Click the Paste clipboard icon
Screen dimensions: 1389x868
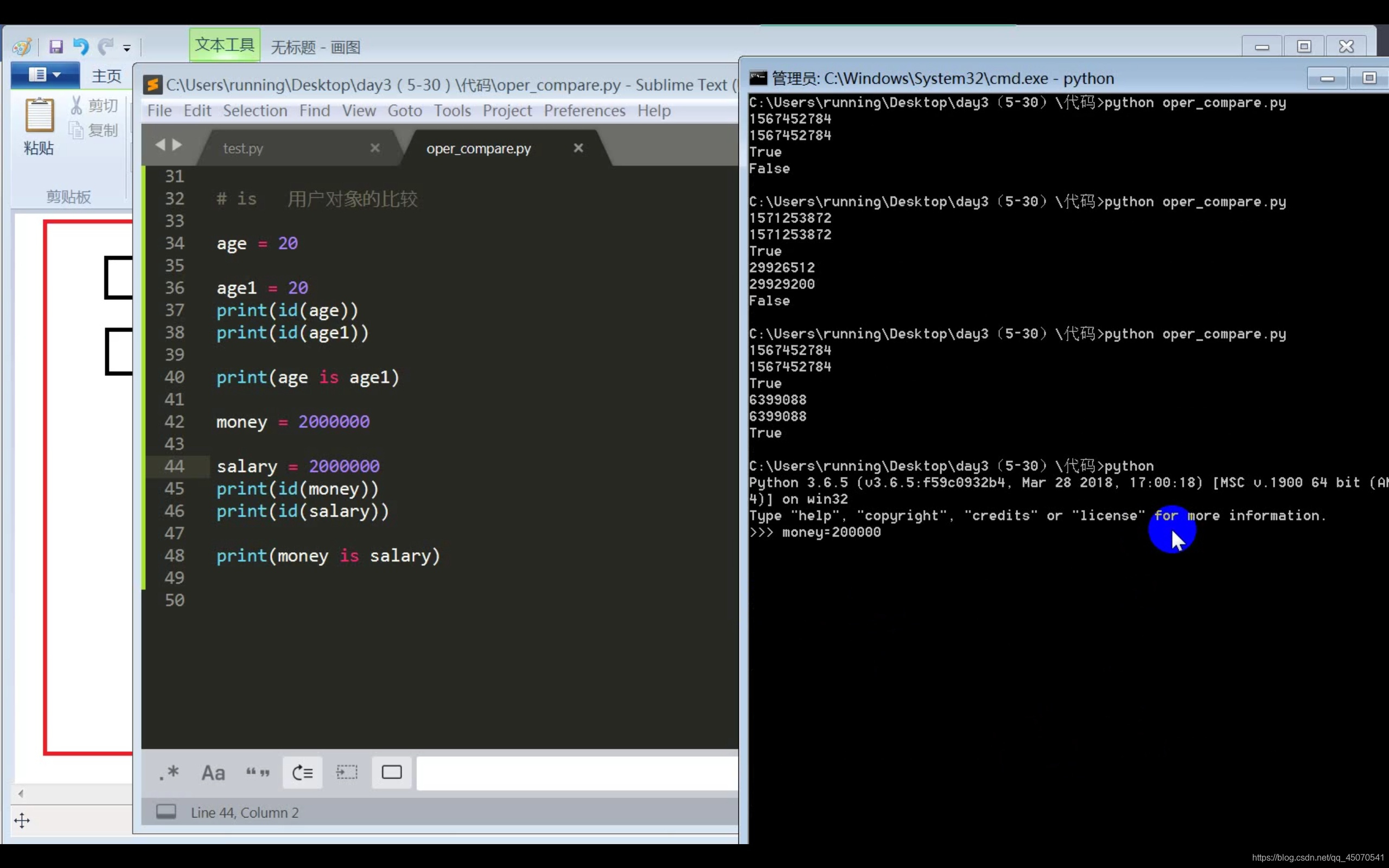pos(39,116)
